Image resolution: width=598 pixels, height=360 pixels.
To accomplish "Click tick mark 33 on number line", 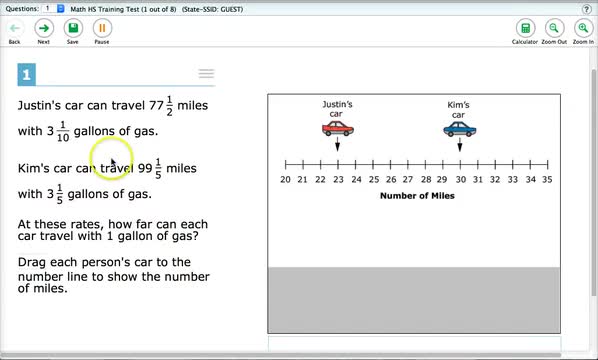I will (x=513, y=165).
